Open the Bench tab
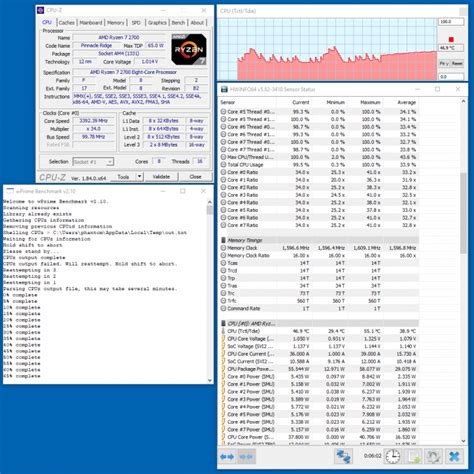The width and height of the screenshot is (474, 474). click(x=178, y=23)
